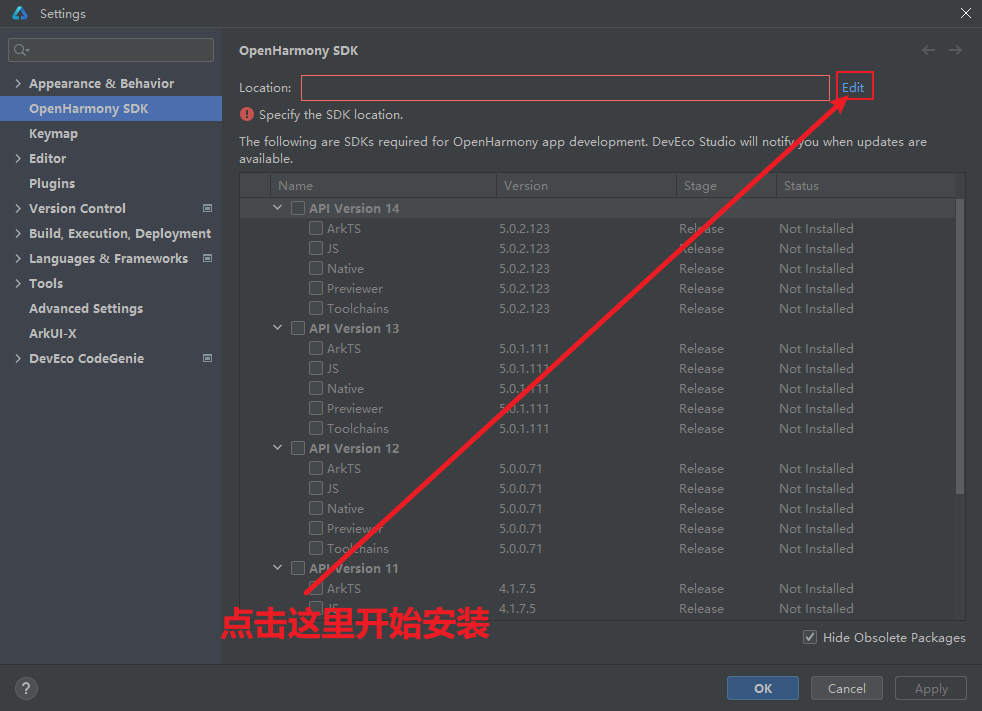This screenshot has height=711, width=982.
Task: Check the API Version 13 checkbox
Action: pos(298,328)
